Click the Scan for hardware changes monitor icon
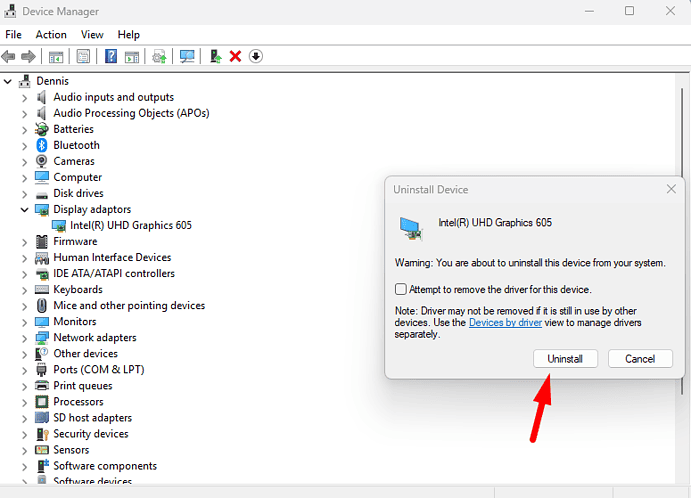Viewport: 691px width, 498px height. click(187, 57)
